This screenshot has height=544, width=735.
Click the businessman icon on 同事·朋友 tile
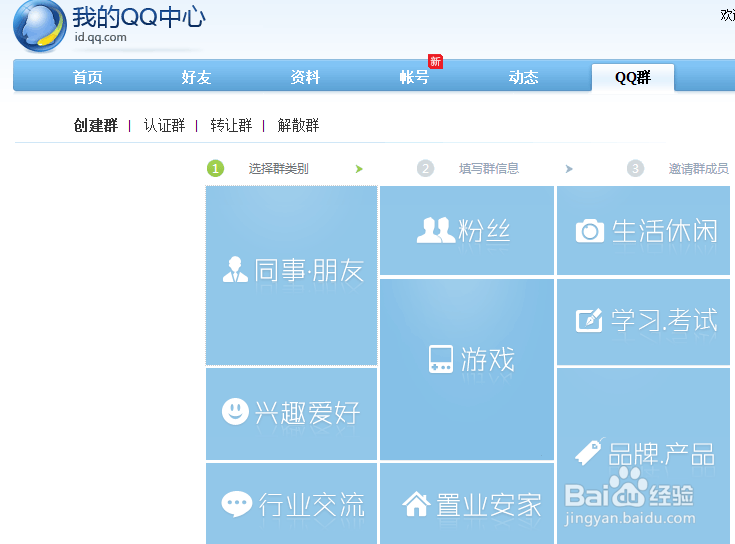[x=235, y=269]
